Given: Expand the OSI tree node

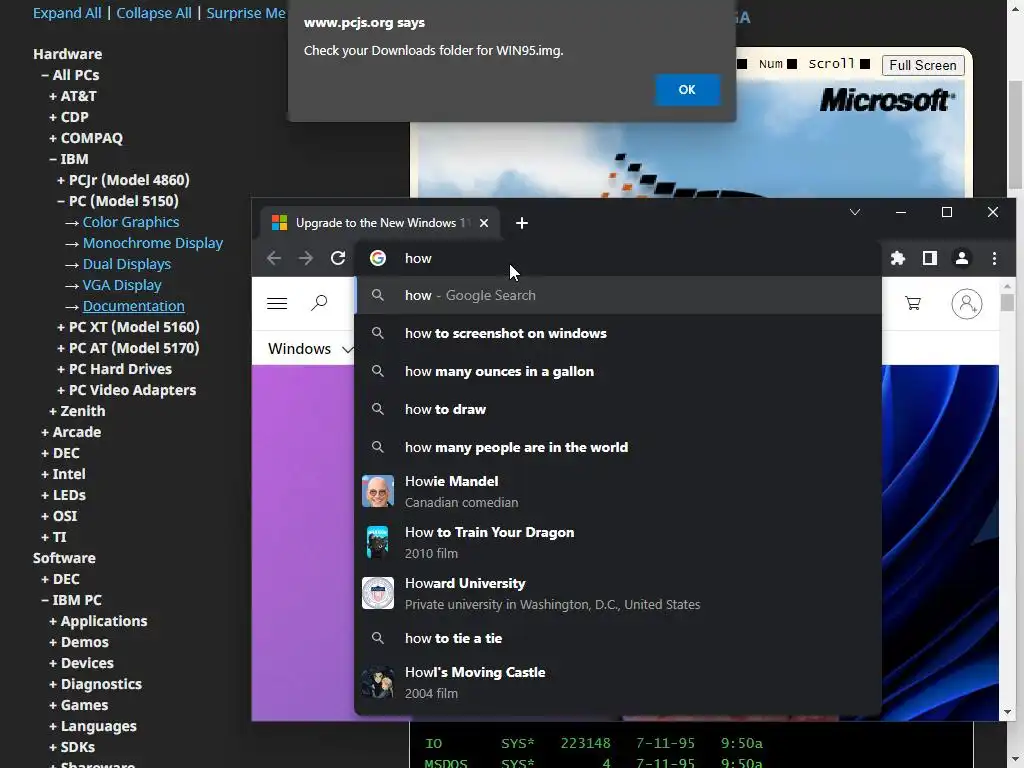Looking at the screenshot, I should (x=59, y=516).
